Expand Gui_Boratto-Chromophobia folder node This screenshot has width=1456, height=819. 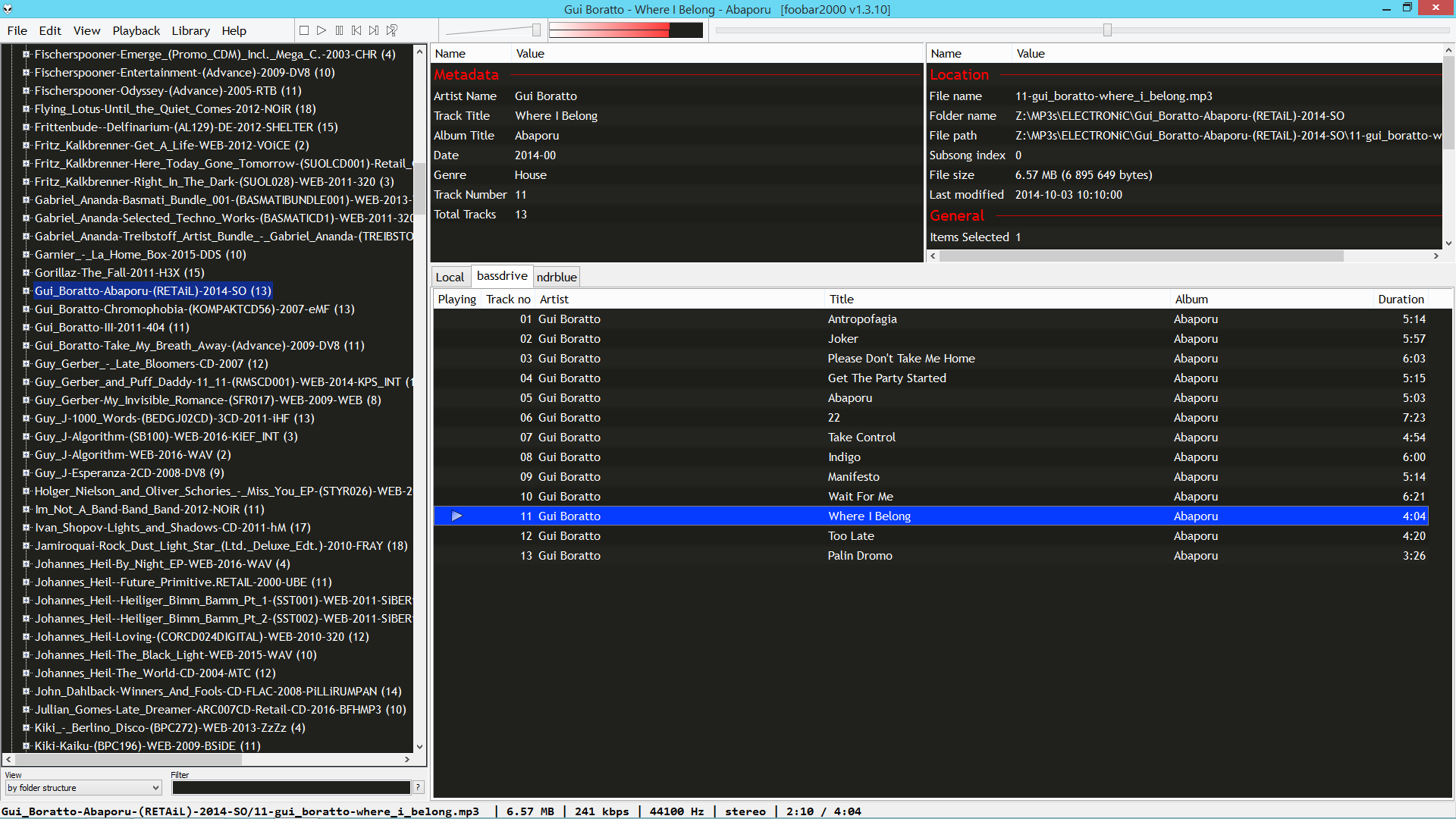coord(27,309)
